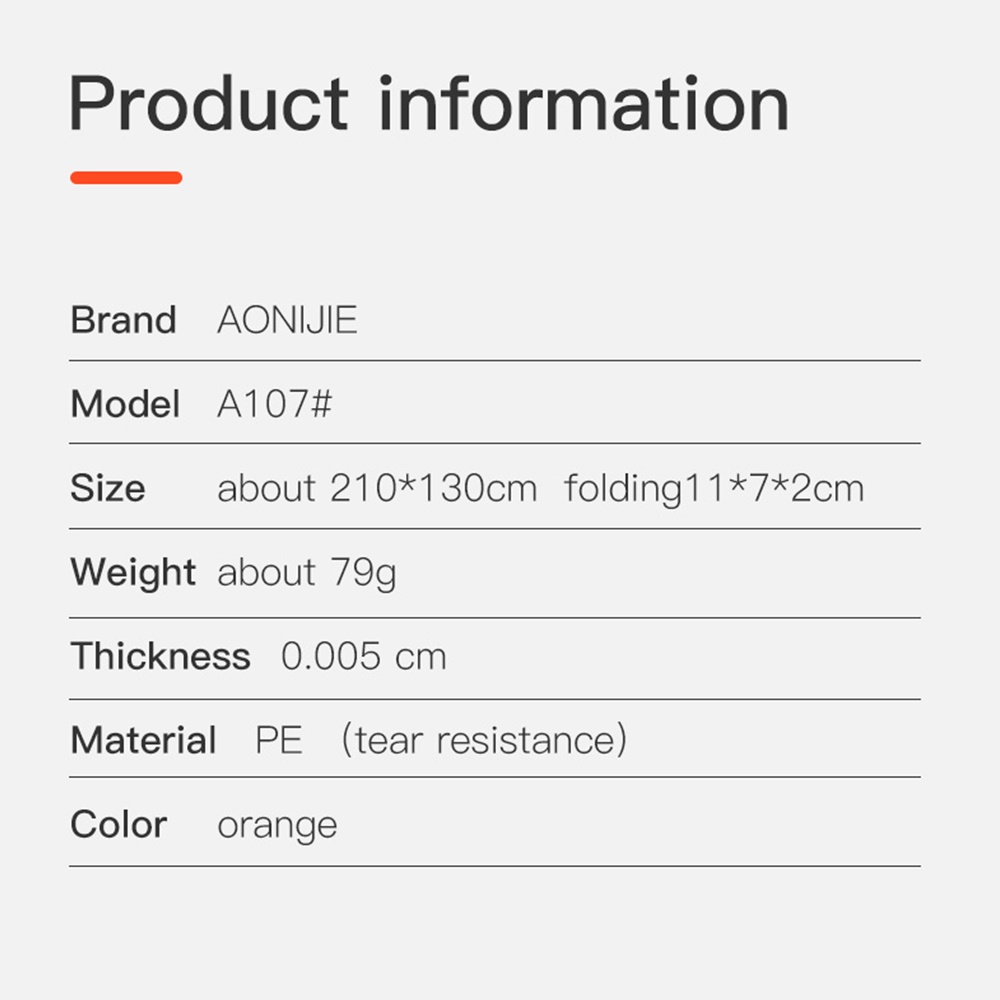Screen dimensions: 1000x1000
Task: Click the orange accent bar under the heading
Action: [x=126, y=178]
